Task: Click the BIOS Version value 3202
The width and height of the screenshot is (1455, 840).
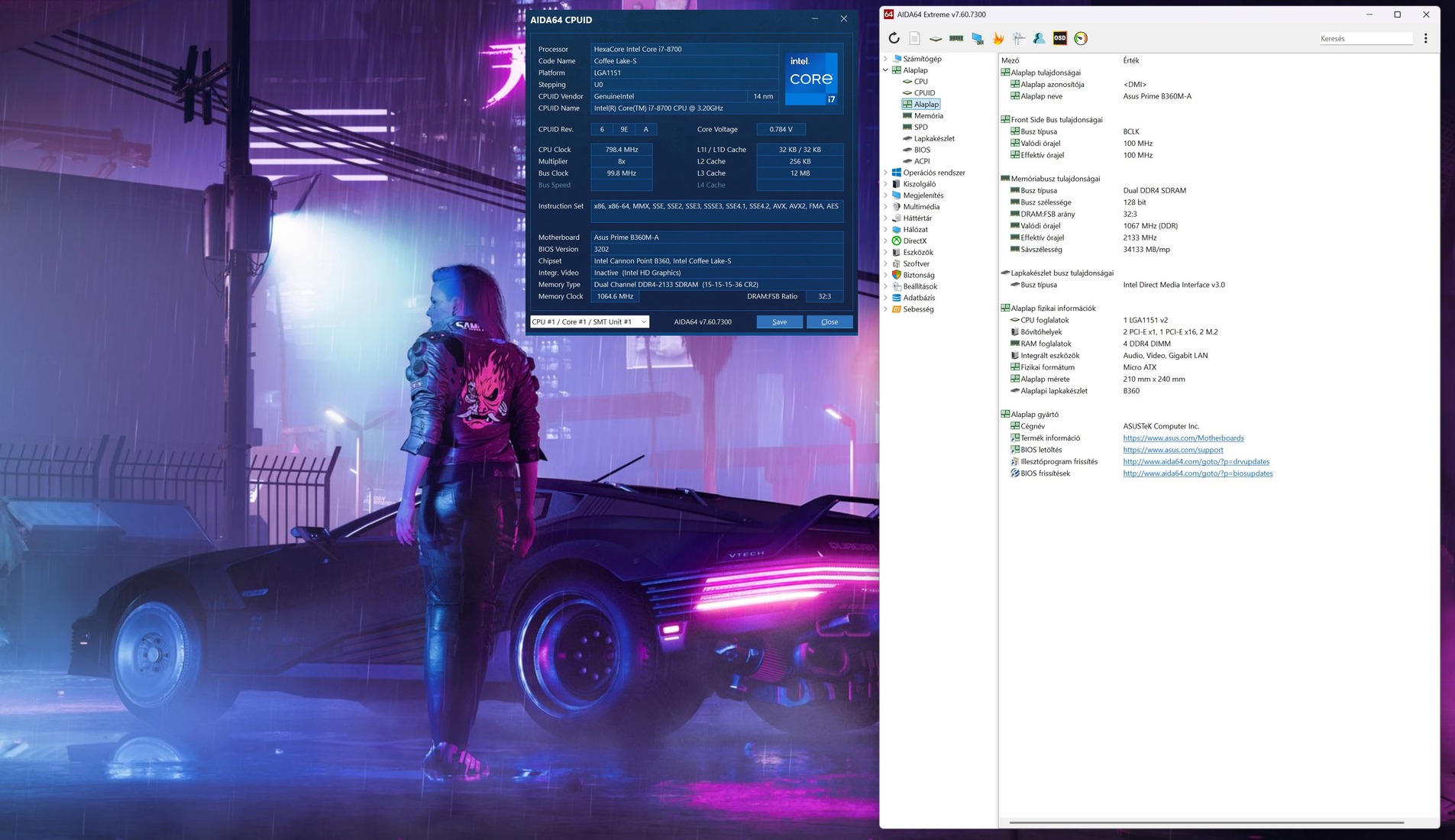Action: 717,249
